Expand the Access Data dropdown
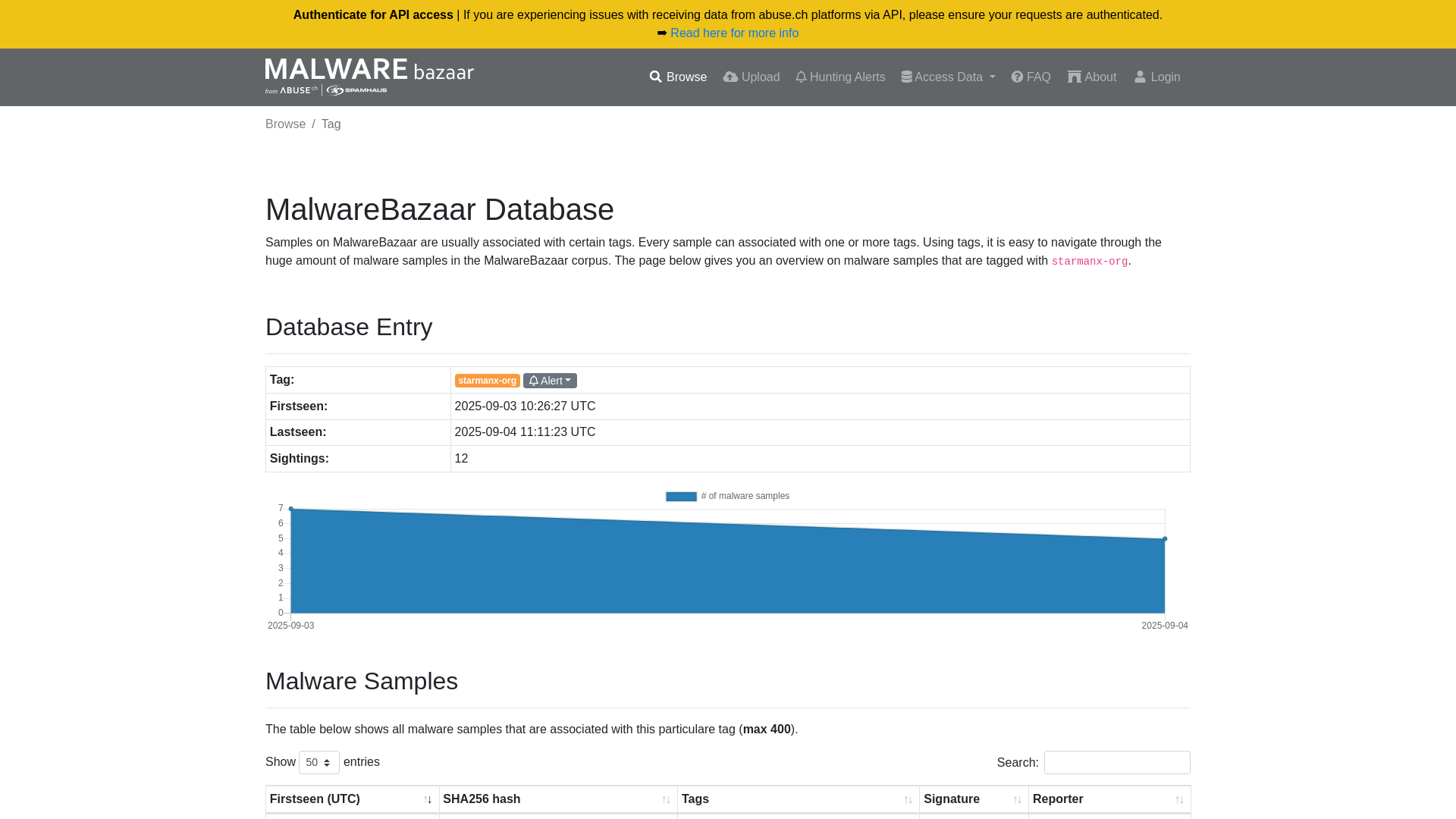The height and width of the screenshot is (819, 1456). click(948, 77)
